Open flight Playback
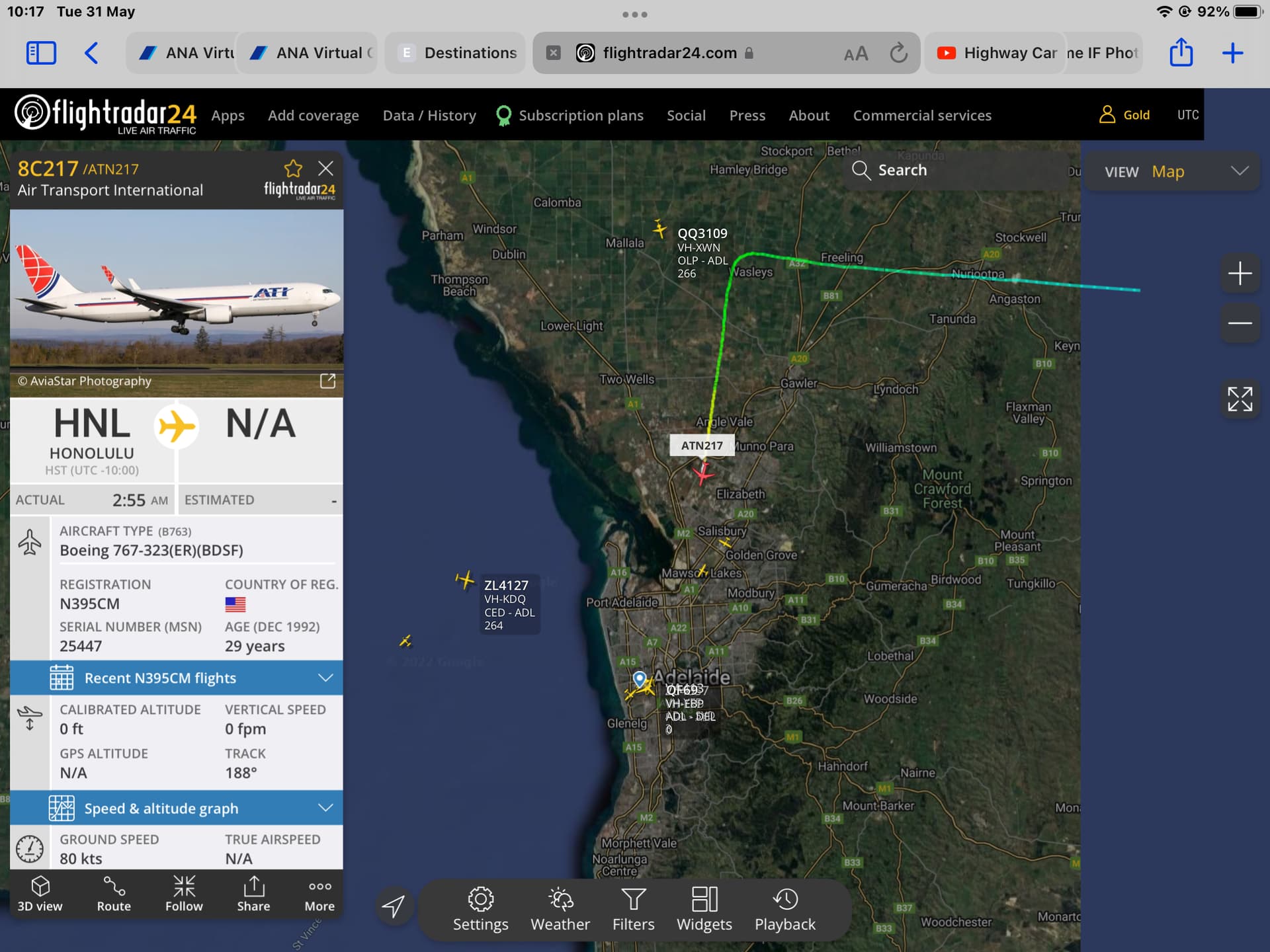1270x952 pixels. (784, 910)
